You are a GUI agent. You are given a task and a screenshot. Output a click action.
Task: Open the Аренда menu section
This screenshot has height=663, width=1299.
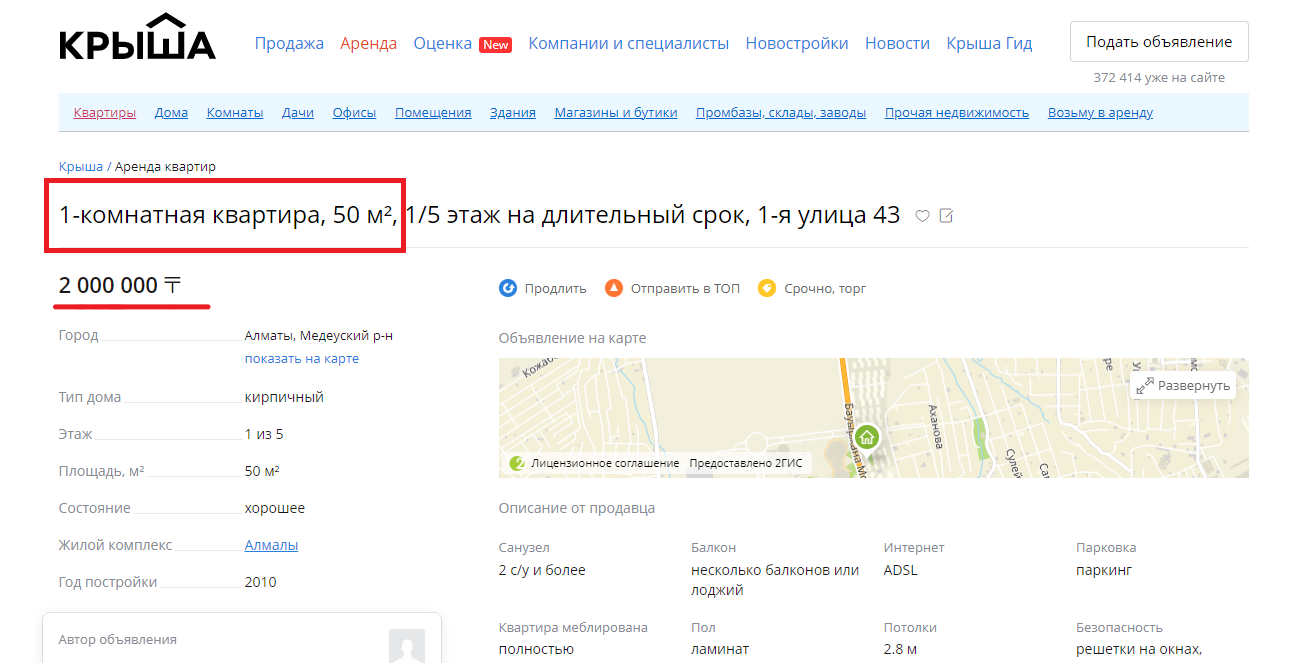point(368,43)
